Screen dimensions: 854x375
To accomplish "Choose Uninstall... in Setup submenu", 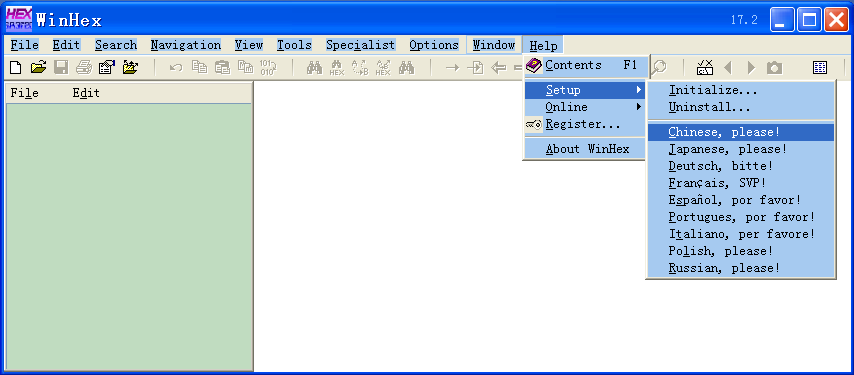I will 741,107.
